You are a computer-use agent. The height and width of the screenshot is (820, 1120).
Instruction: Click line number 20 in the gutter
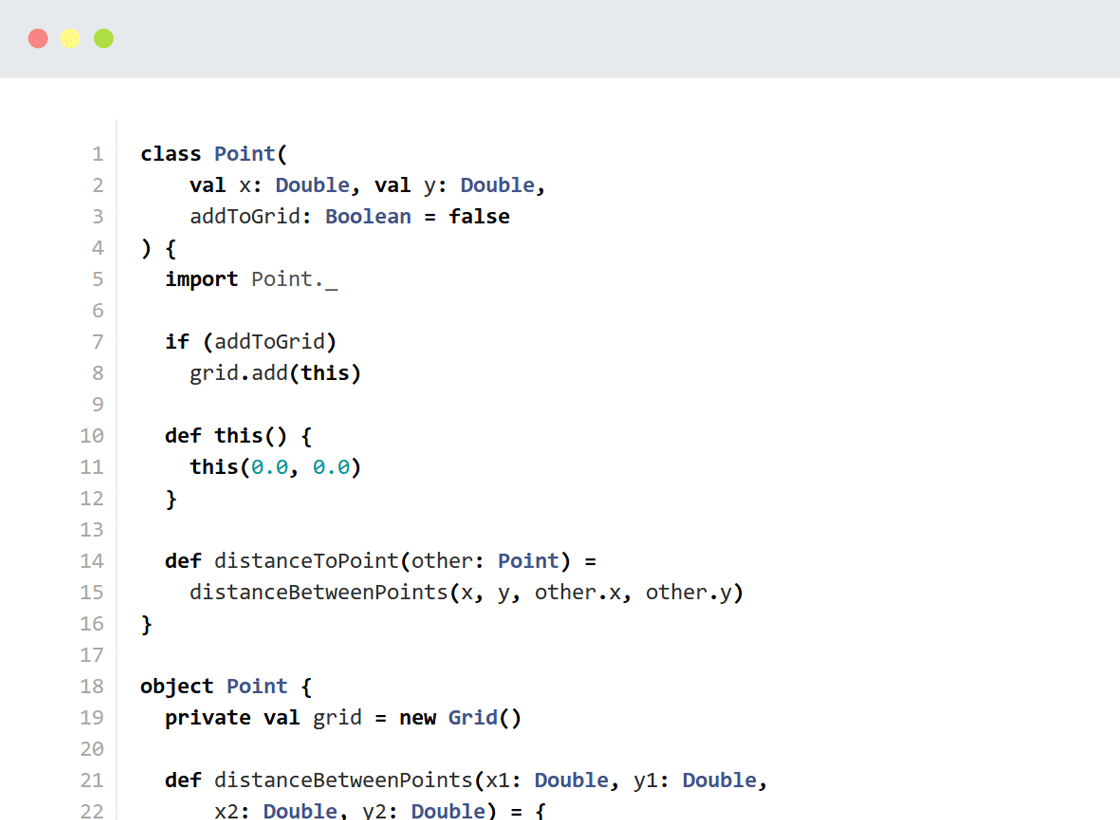[x=92, y=749]
